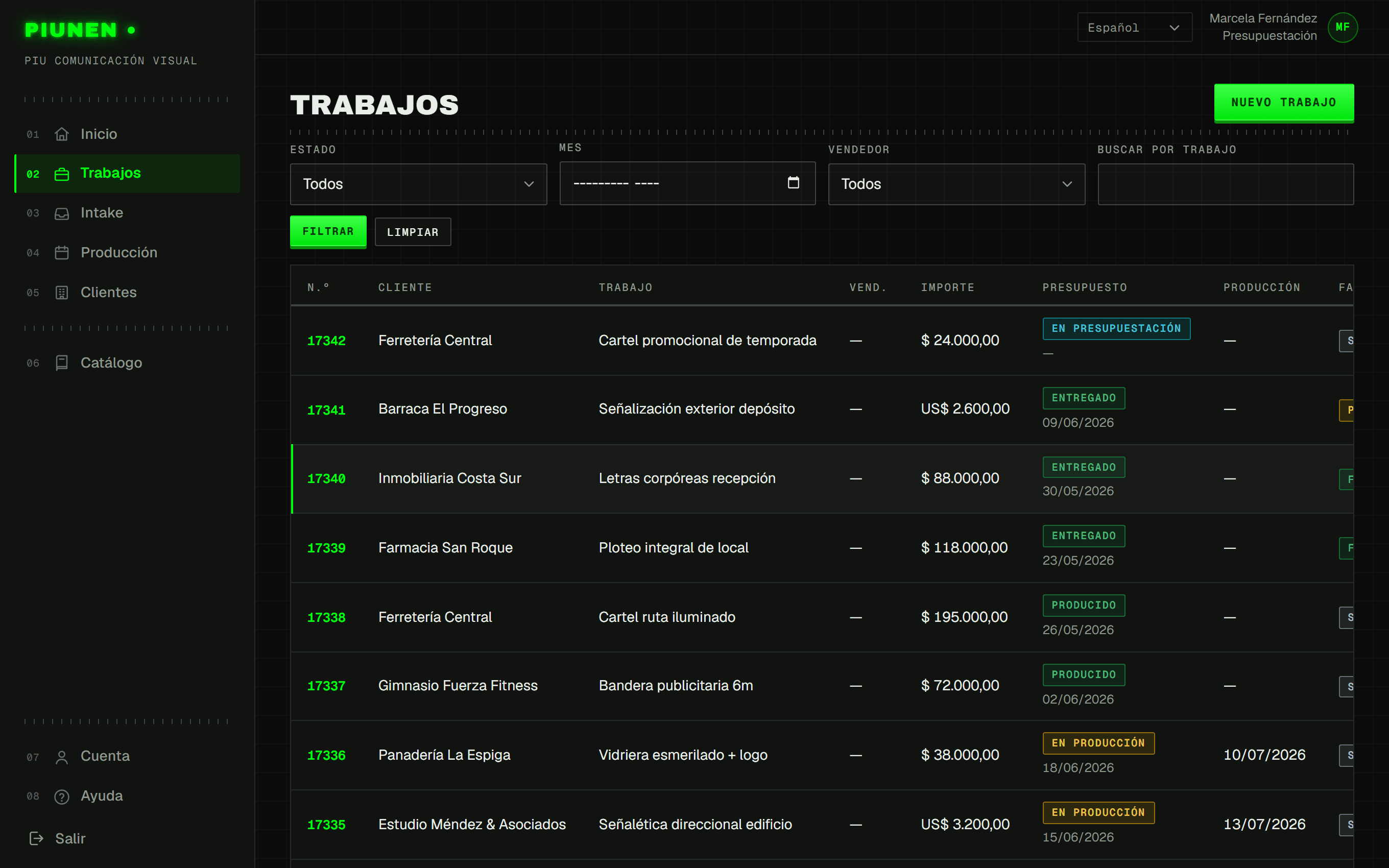Viewport: 1389px width, 868px height.
Task: Click the Marcela Fernández user name
Action: pos(1263,18)
